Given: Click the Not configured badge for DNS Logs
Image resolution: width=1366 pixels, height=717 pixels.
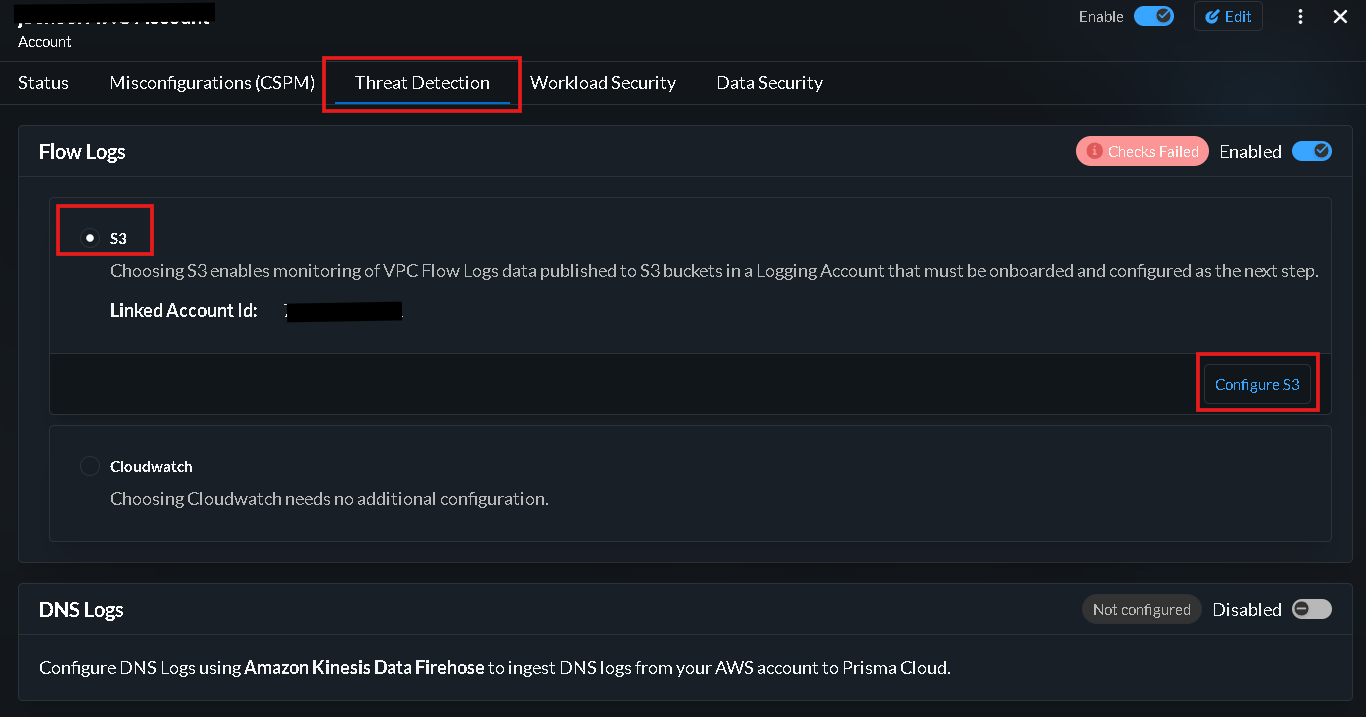Looking at the screenshot, I should (1141, 610).
